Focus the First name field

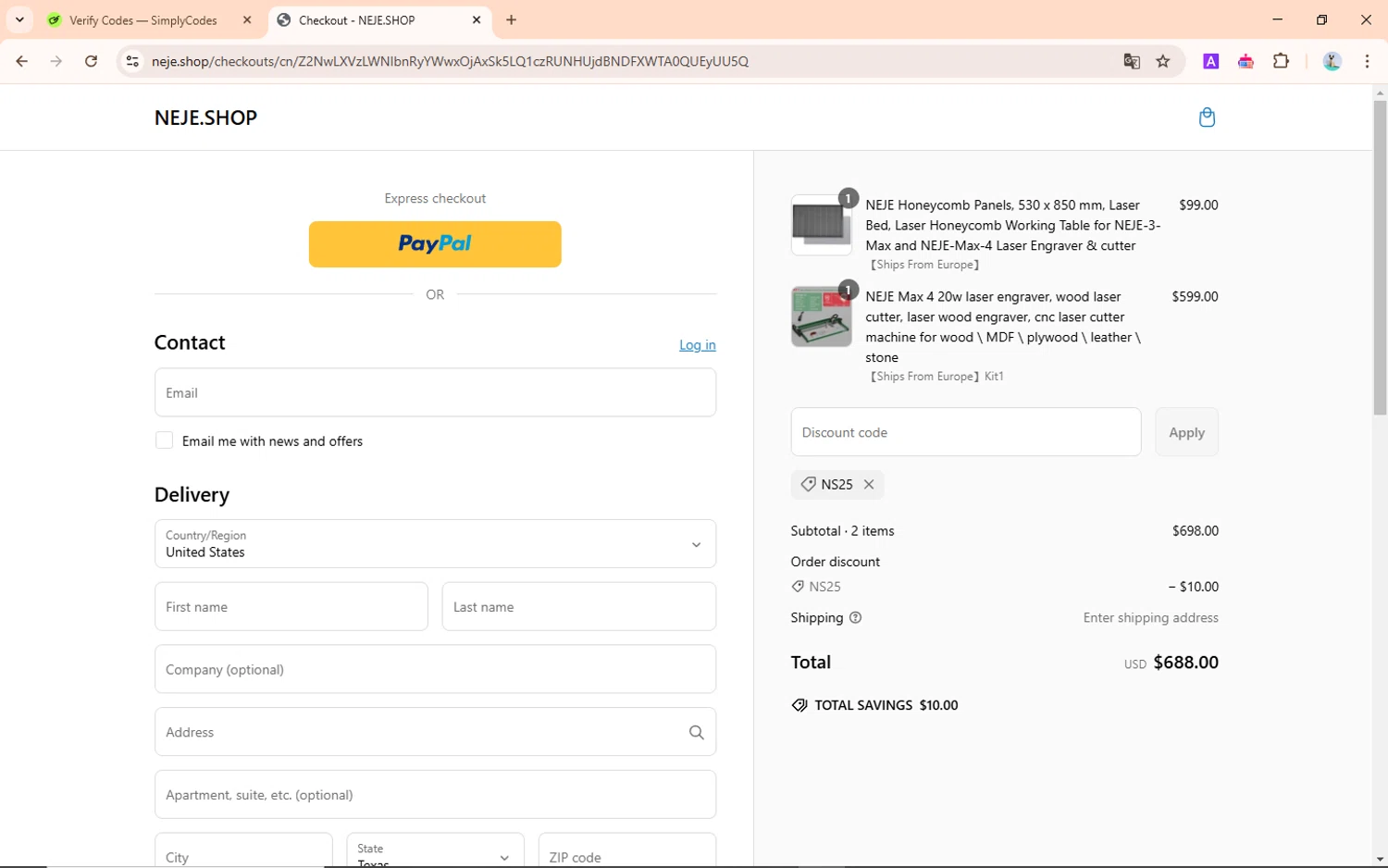point(291,607)
